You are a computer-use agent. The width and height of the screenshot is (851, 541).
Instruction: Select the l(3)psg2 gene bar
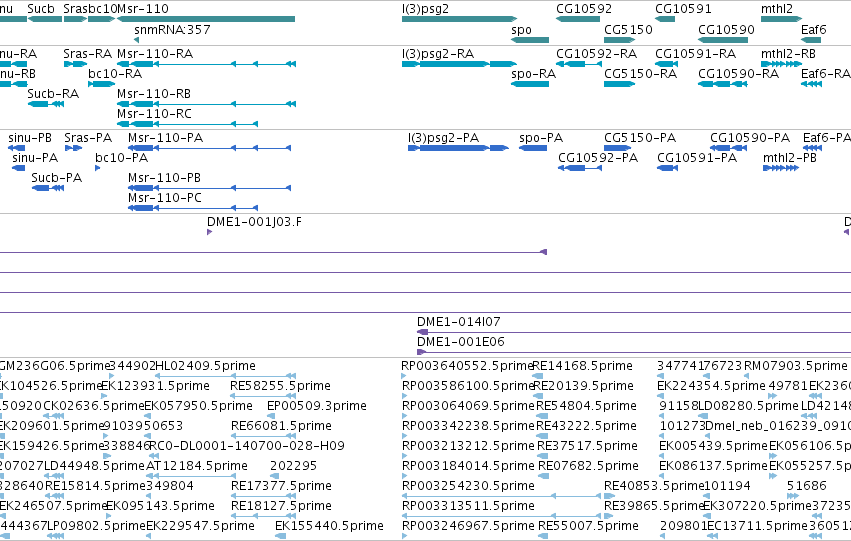(x=459, y=19)
